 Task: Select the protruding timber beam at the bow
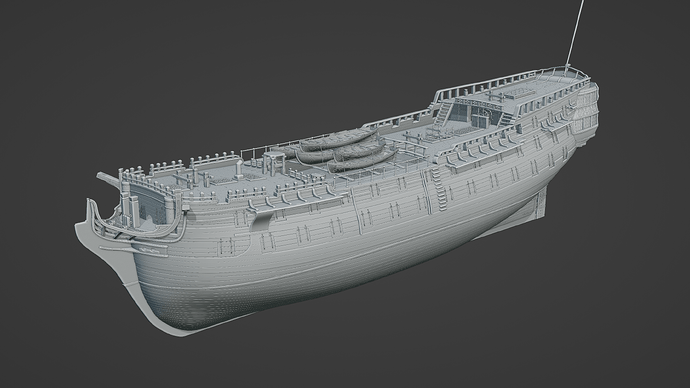(x=108, y=179)
